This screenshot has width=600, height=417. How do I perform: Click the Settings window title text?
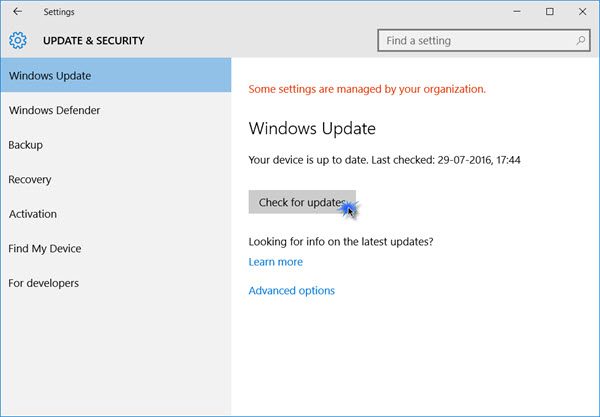point(59,12)
